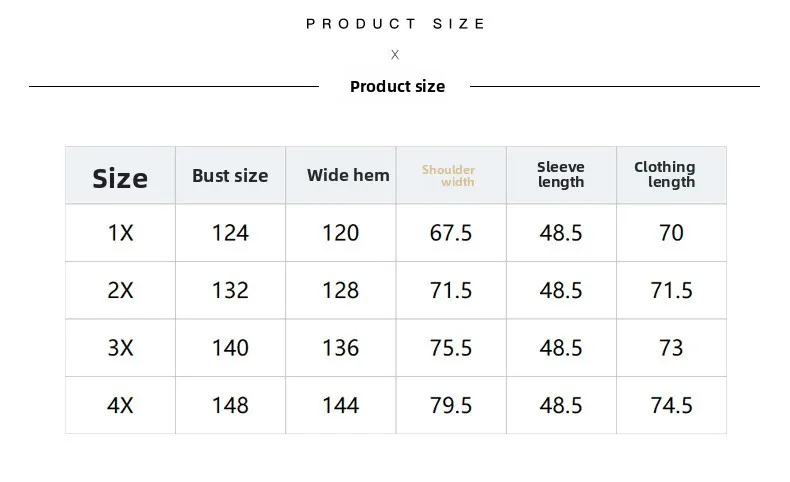Screen dimensions: 790x482
Task: Click the small 'X' below the title
Action: click(x=395, y=55)
